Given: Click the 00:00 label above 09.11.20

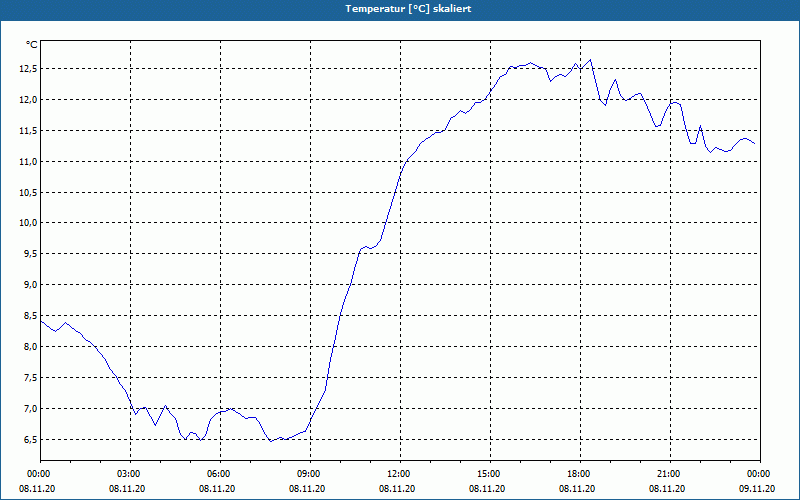Looking at the screenshot, I should coord(760,474).
